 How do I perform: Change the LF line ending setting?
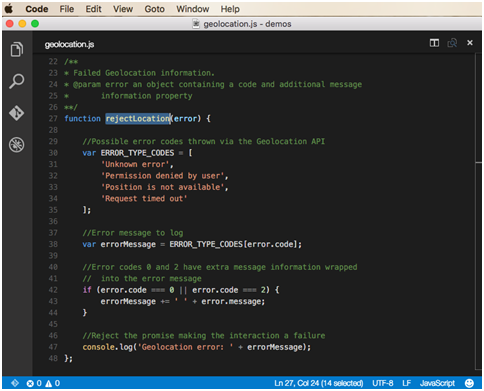coord(406,383)
